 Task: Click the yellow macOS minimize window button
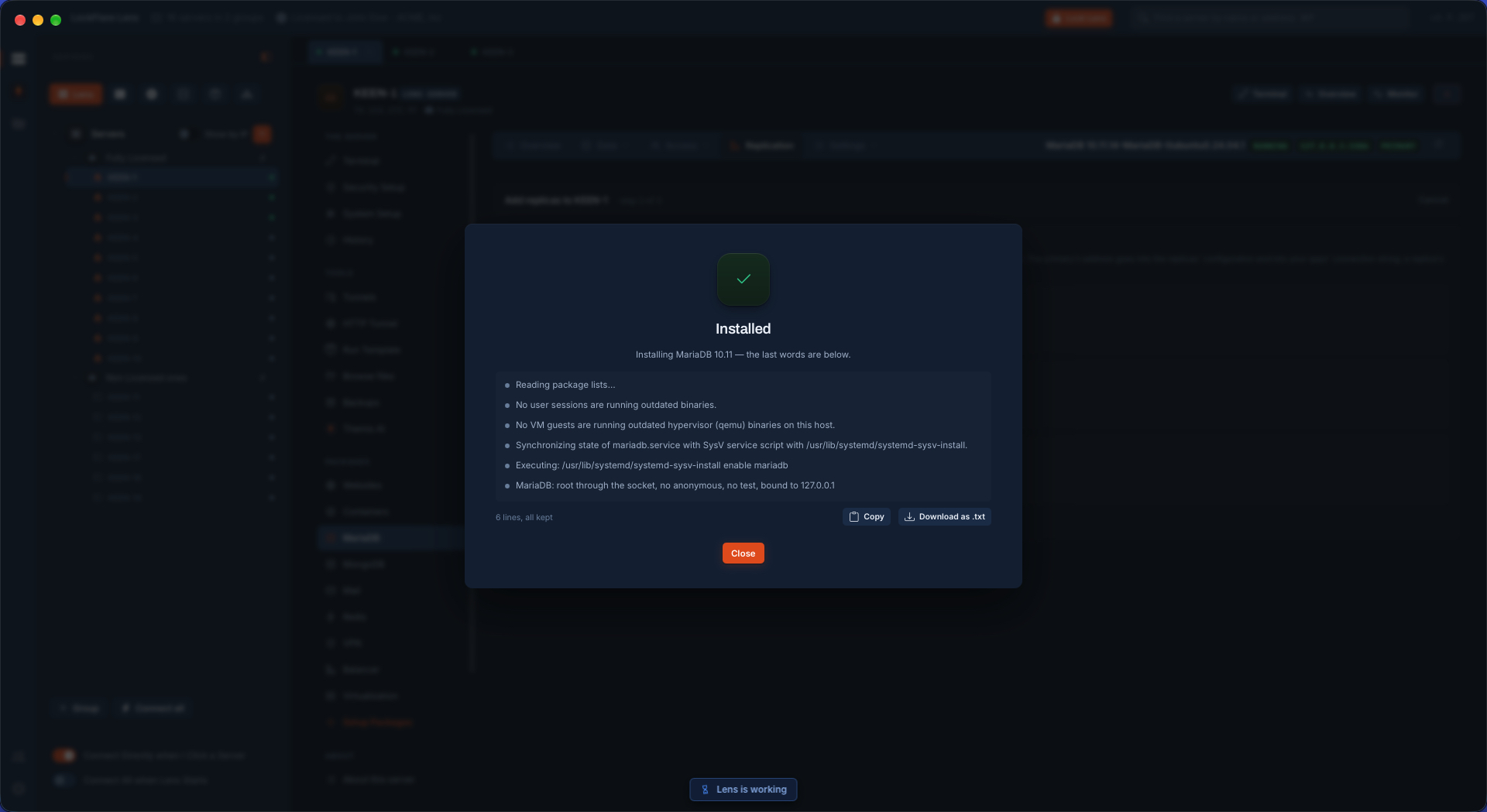[38, 20]
